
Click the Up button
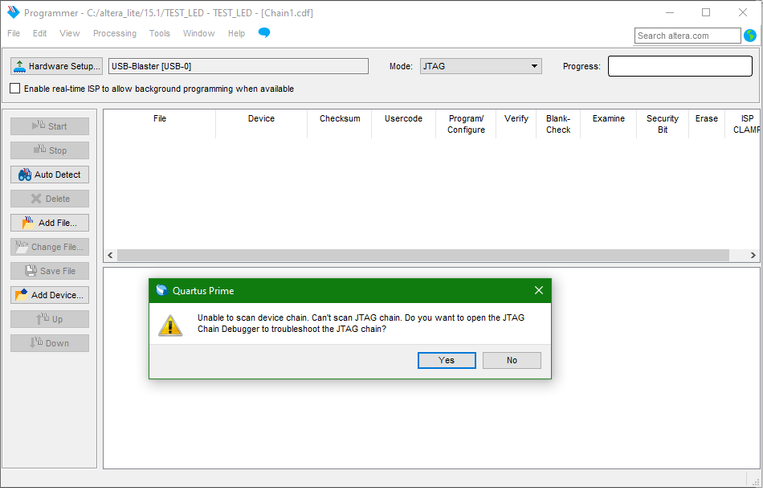click(50, 319)
